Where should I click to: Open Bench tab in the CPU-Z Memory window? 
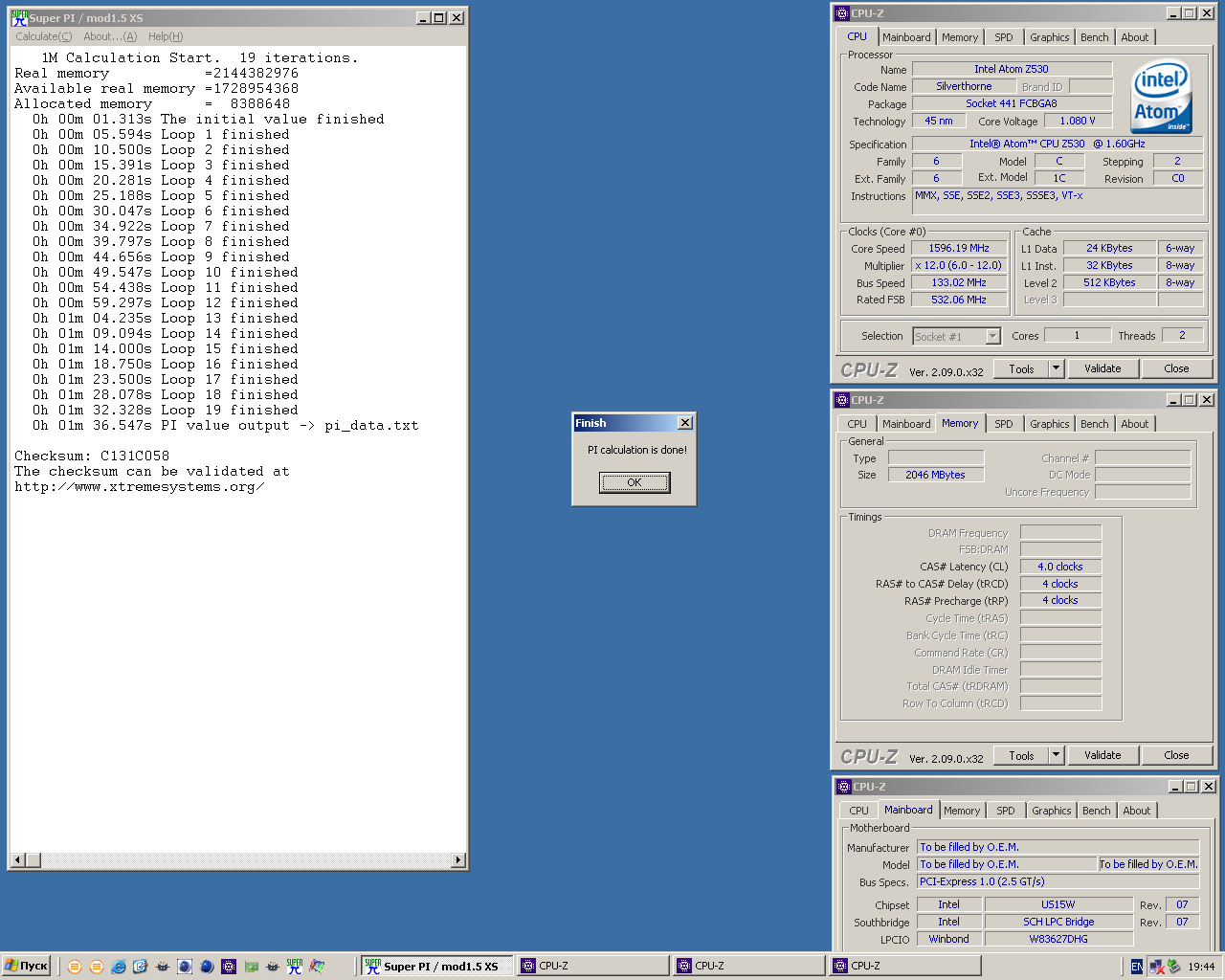pyautogui.click(x=1095, y=424)
